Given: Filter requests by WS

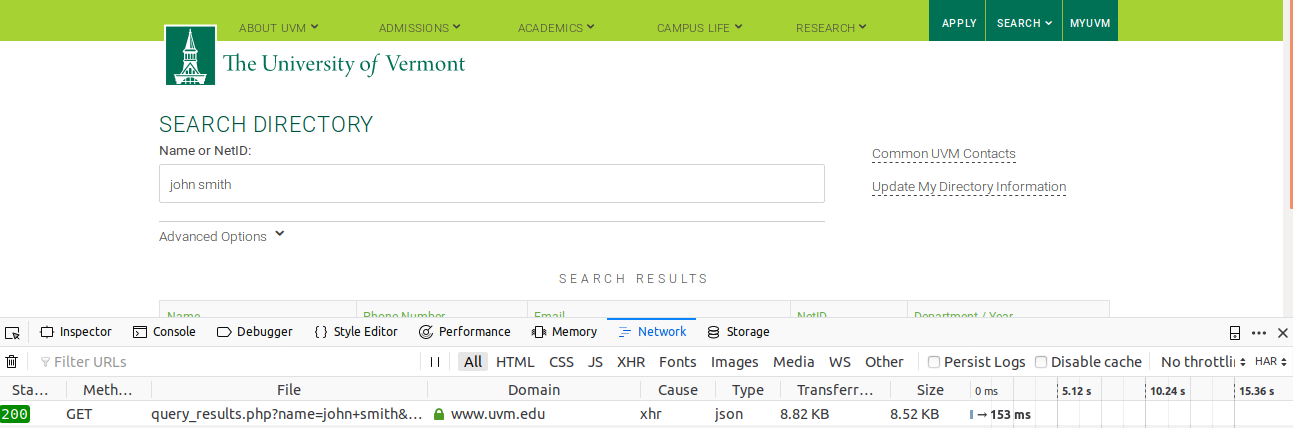Looking at the screenshot, I should pos(840,362).
